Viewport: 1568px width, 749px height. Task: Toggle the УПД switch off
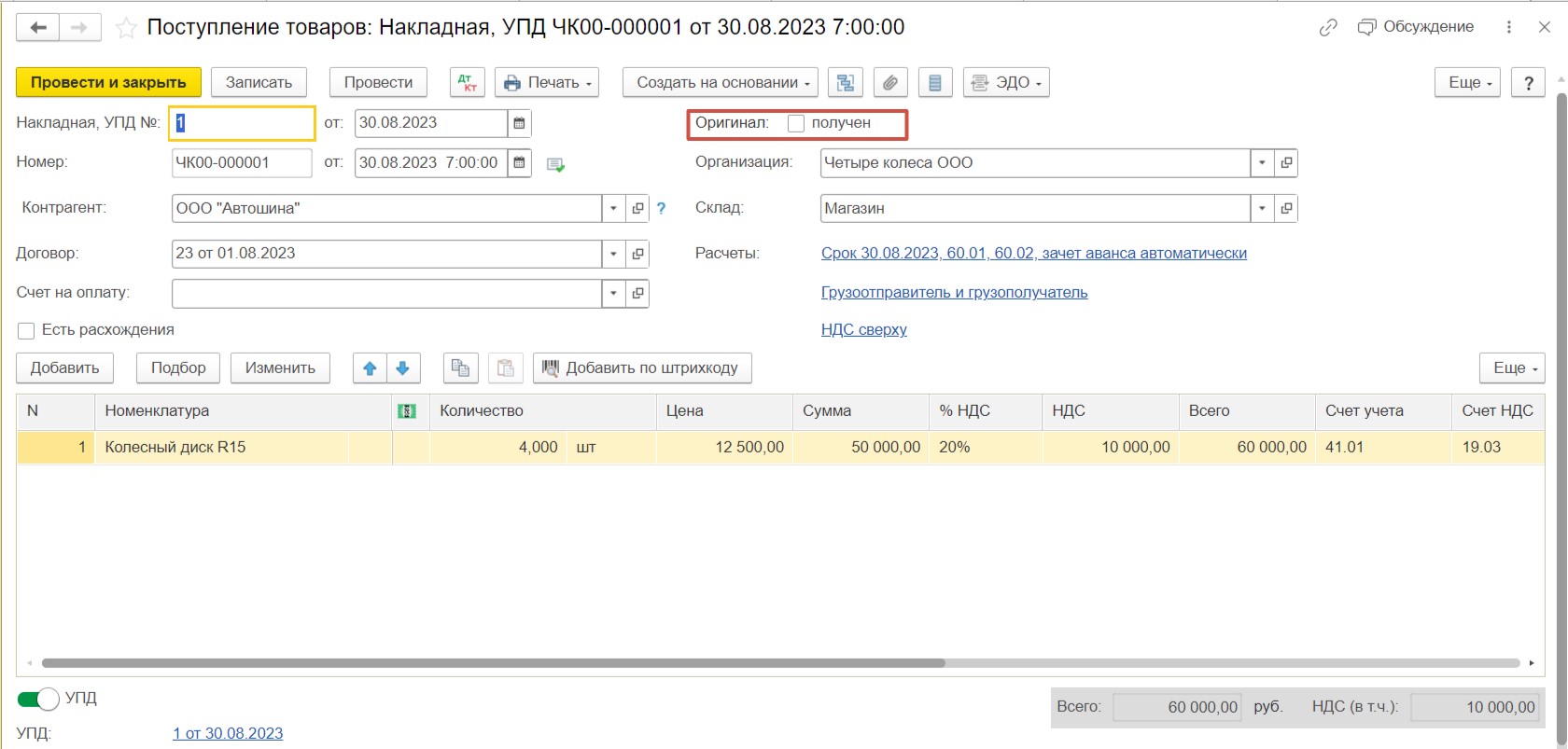coord(38,699)
